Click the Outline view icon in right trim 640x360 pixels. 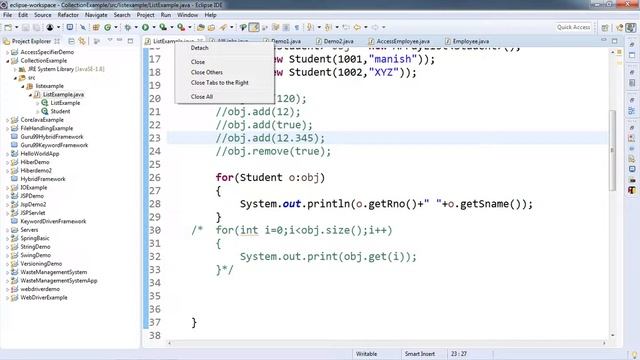631,111
